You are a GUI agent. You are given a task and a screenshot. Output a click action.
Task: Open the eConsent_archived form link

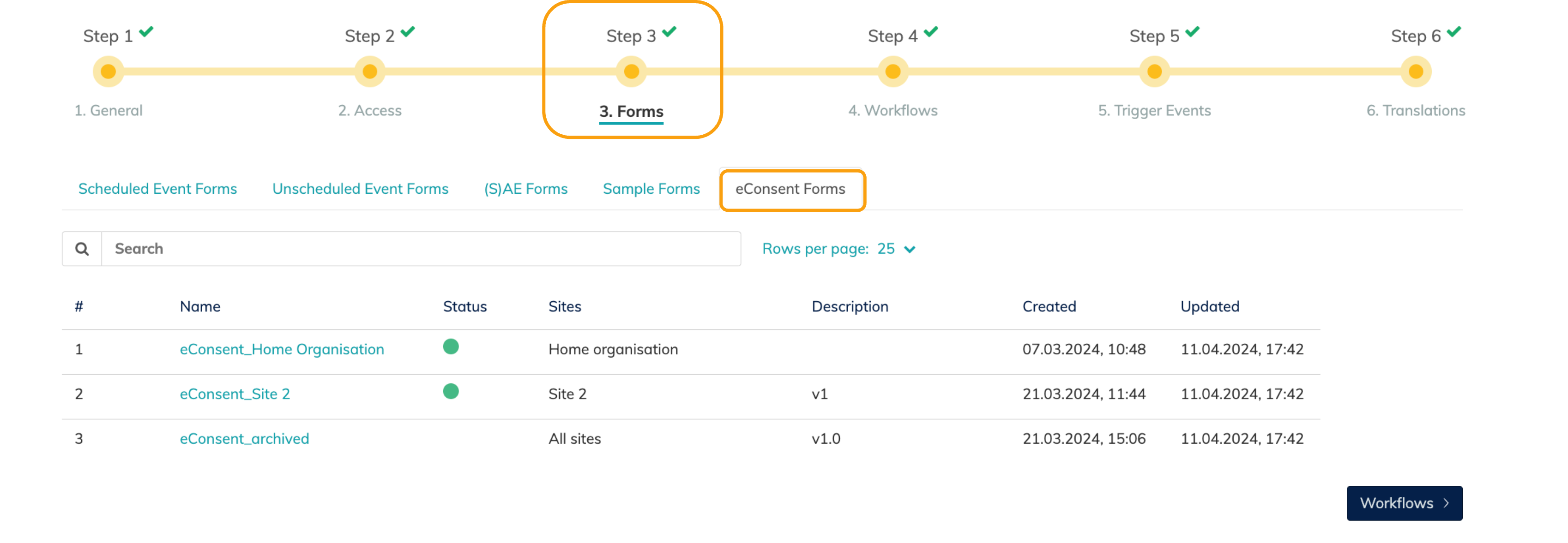coord(244,439)
